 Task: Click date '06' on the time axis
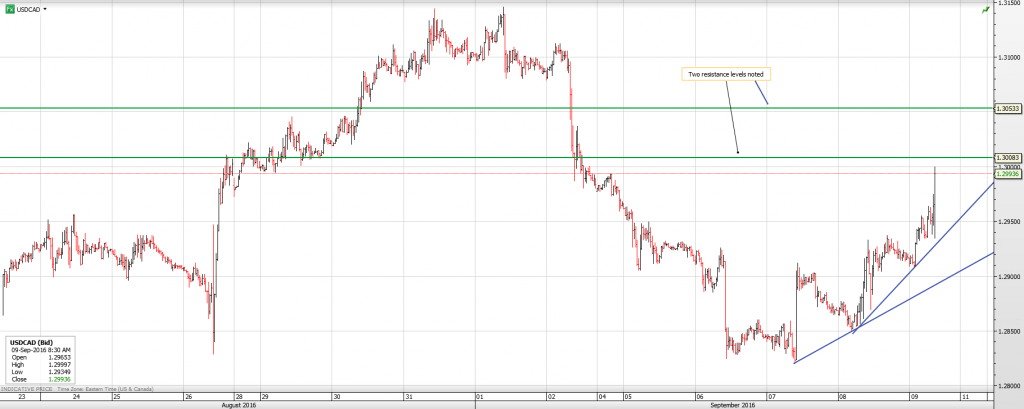(699, 397)
